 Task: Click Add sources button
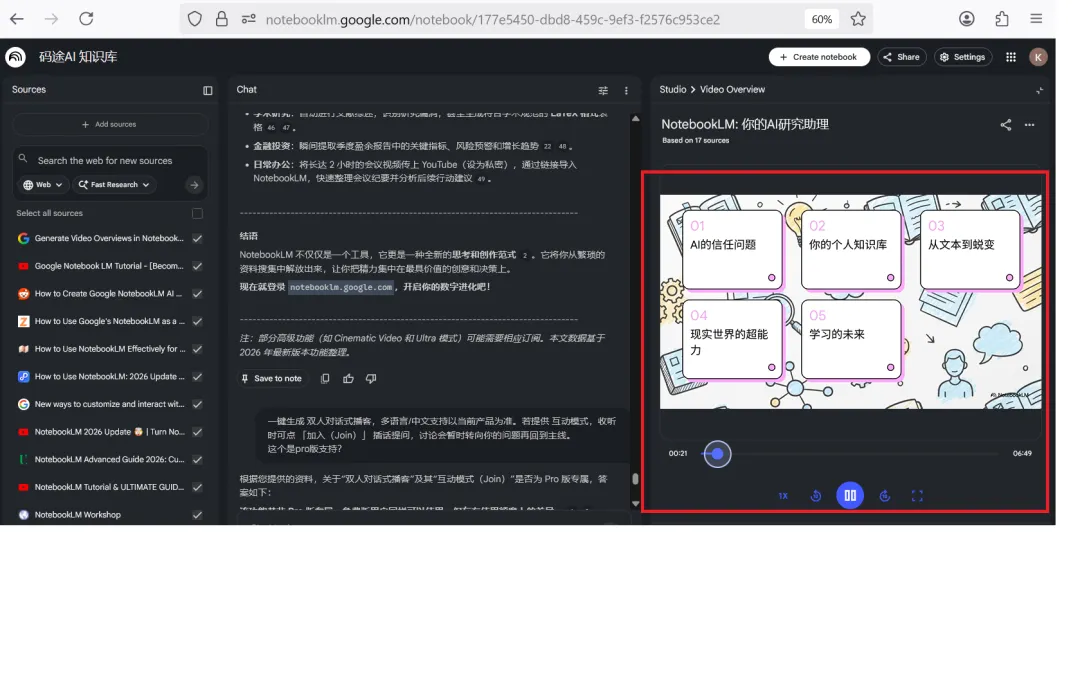110,125
